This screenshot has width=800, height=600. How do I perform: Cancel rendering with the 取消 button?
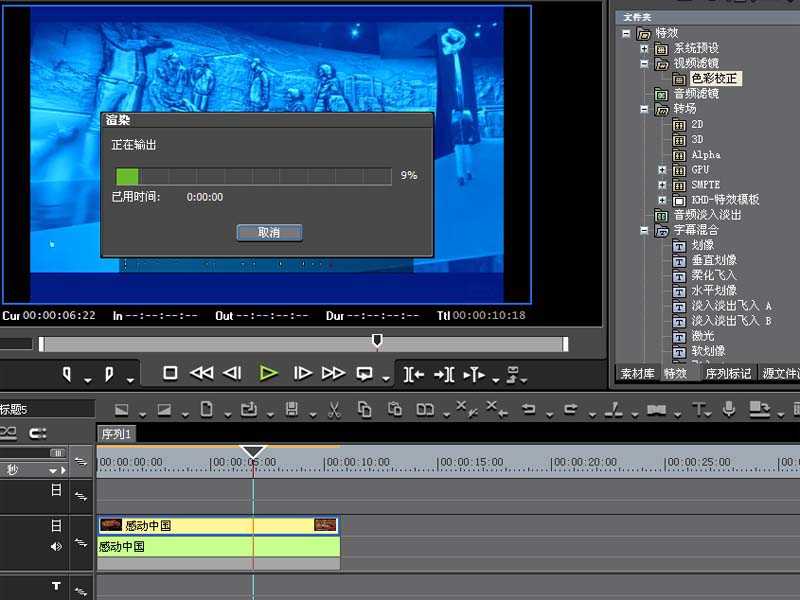coord(269,232)
